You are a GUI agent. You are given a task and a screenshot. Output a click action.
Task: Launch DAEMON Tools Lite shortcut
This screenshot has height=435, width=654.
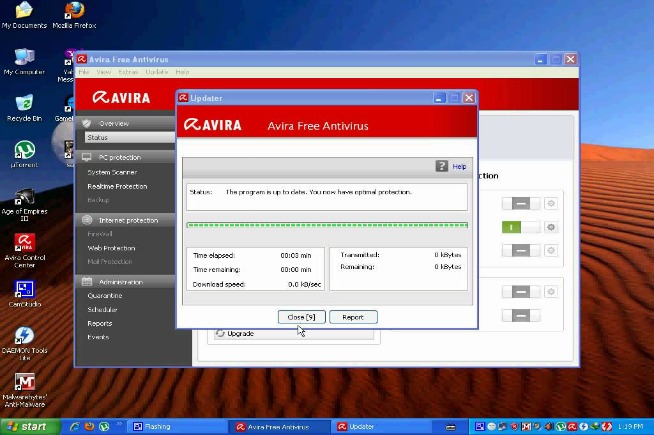click(x=24, y=344)
